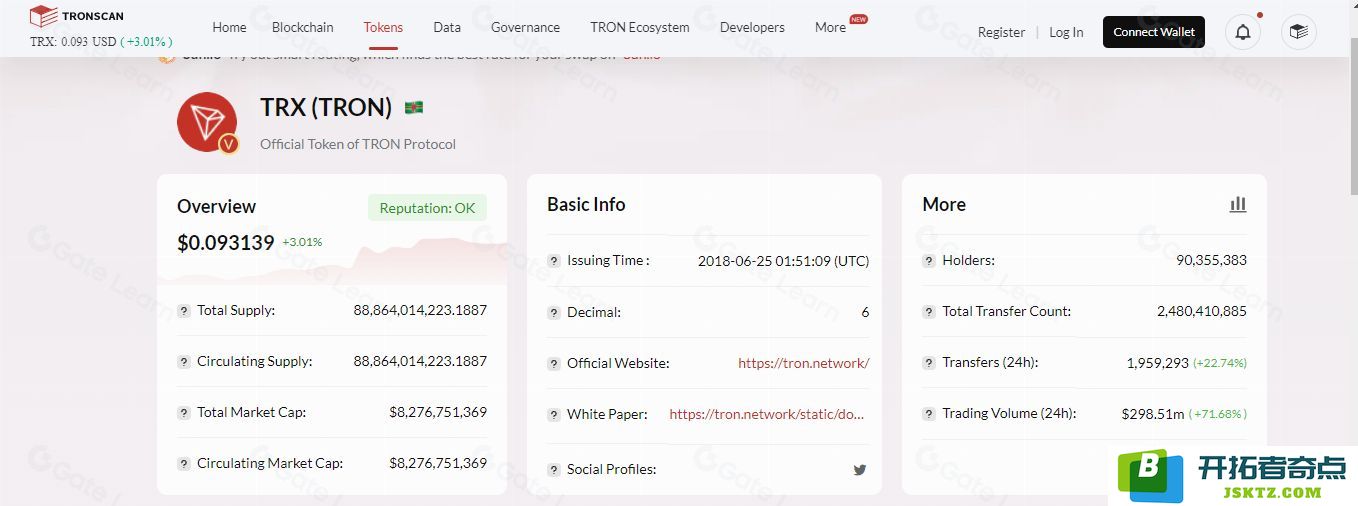The width and height of the screenshot is (1358, 506).
Task: Click the +3.01% change next to Overview price
Action: click(302, 242)
